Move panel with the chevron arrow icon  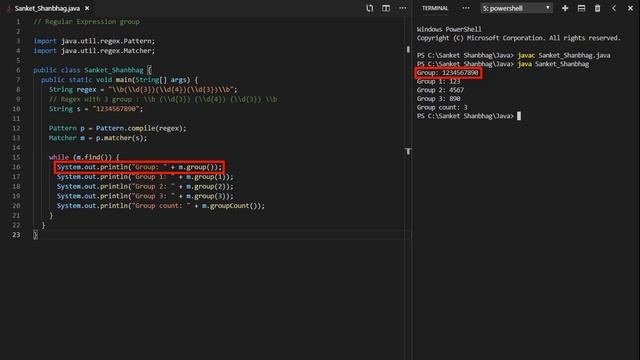tap(614, 8)
